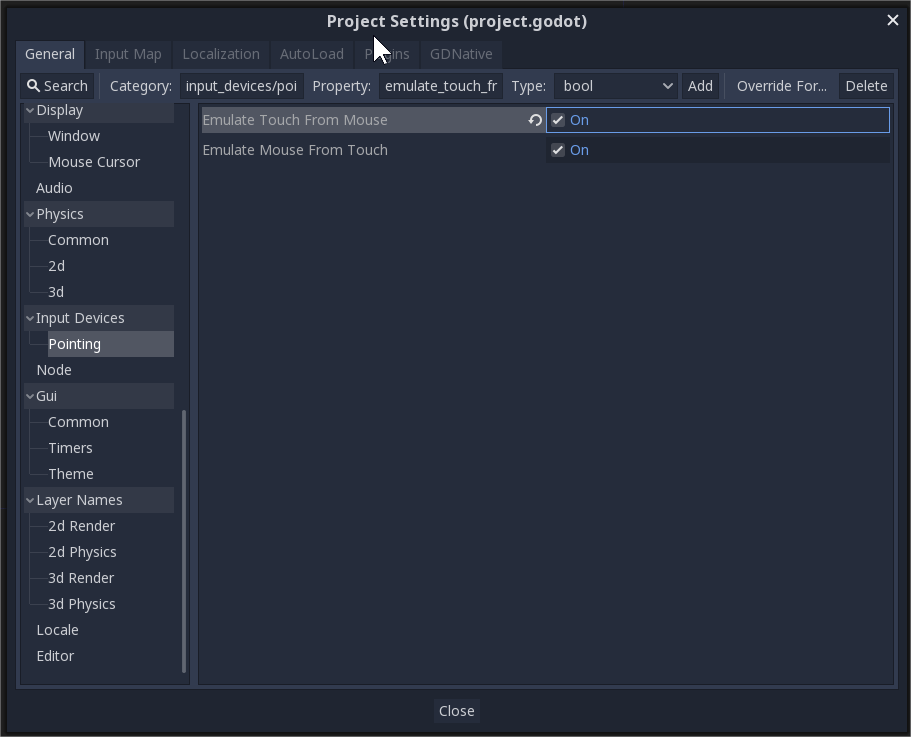Switch to the Localization tab
Screen dimensions: 911x737
(221, 54)
